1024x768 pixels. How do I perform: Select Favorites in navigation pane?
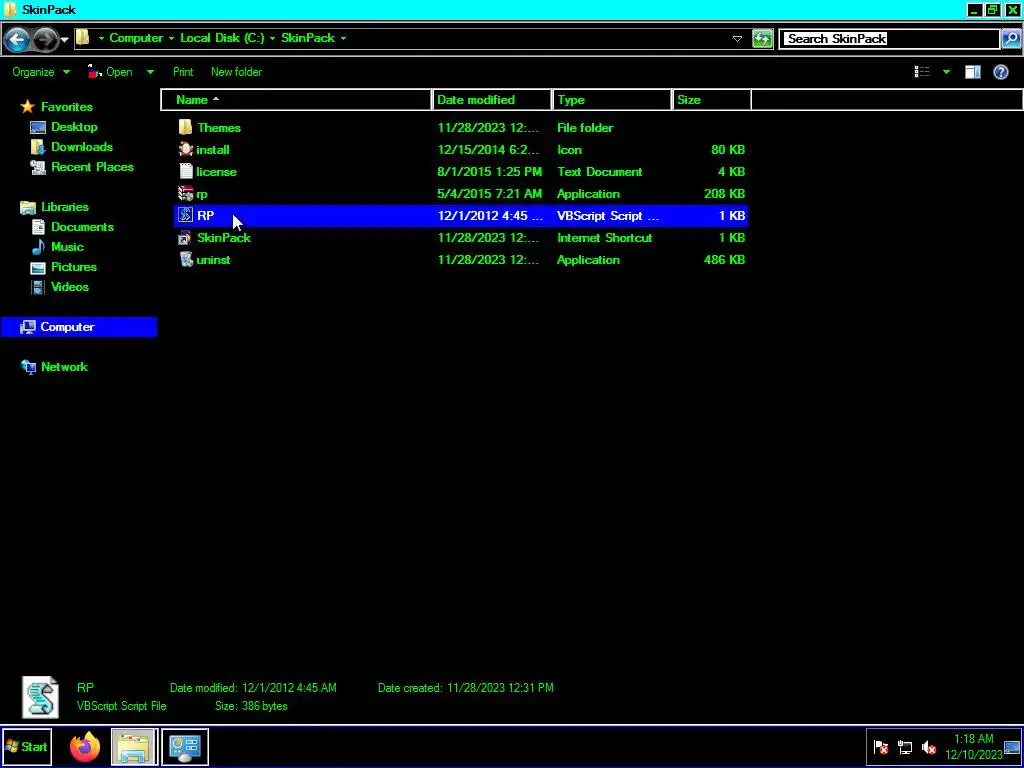[x=67, y=106]
